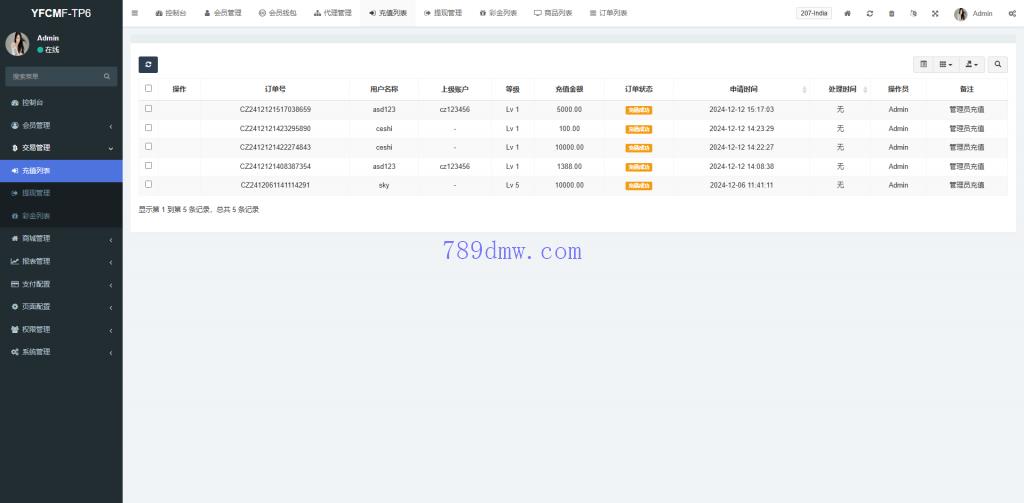Toggle the table card view icon
This screenshot has height=503, width=1024.
tap(924, 64)
